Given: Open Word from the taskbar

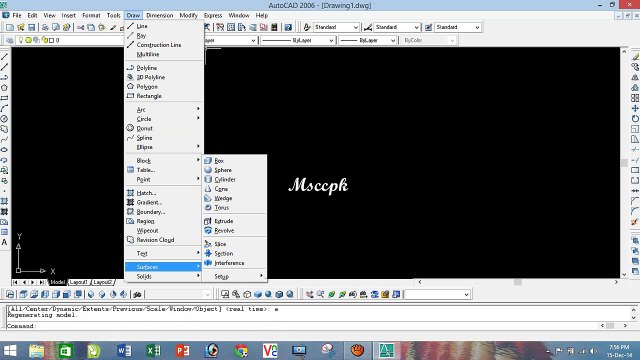Looking at the screenshot, I should pos(124,351).
